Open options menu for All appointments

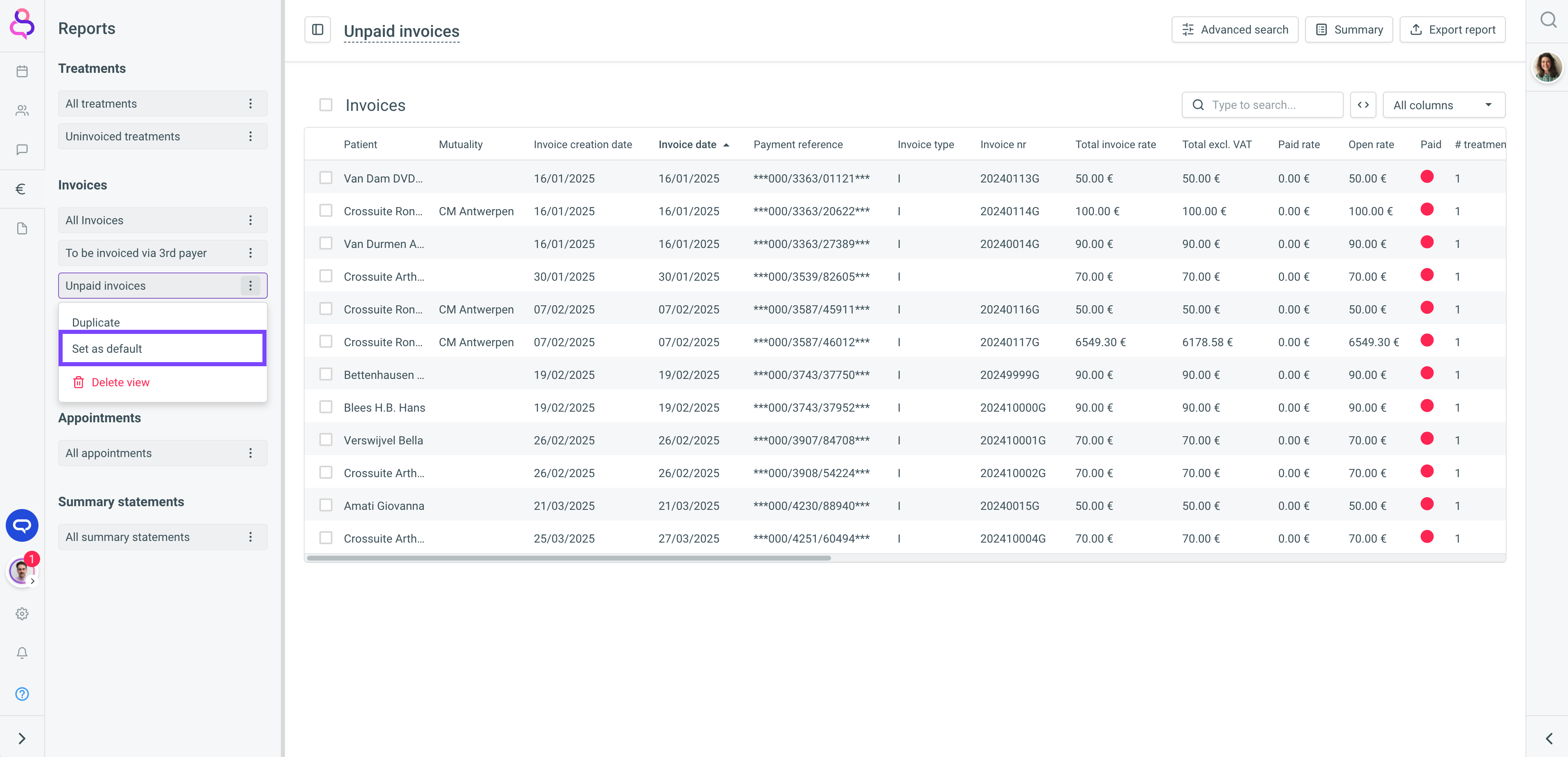(250, 453)
